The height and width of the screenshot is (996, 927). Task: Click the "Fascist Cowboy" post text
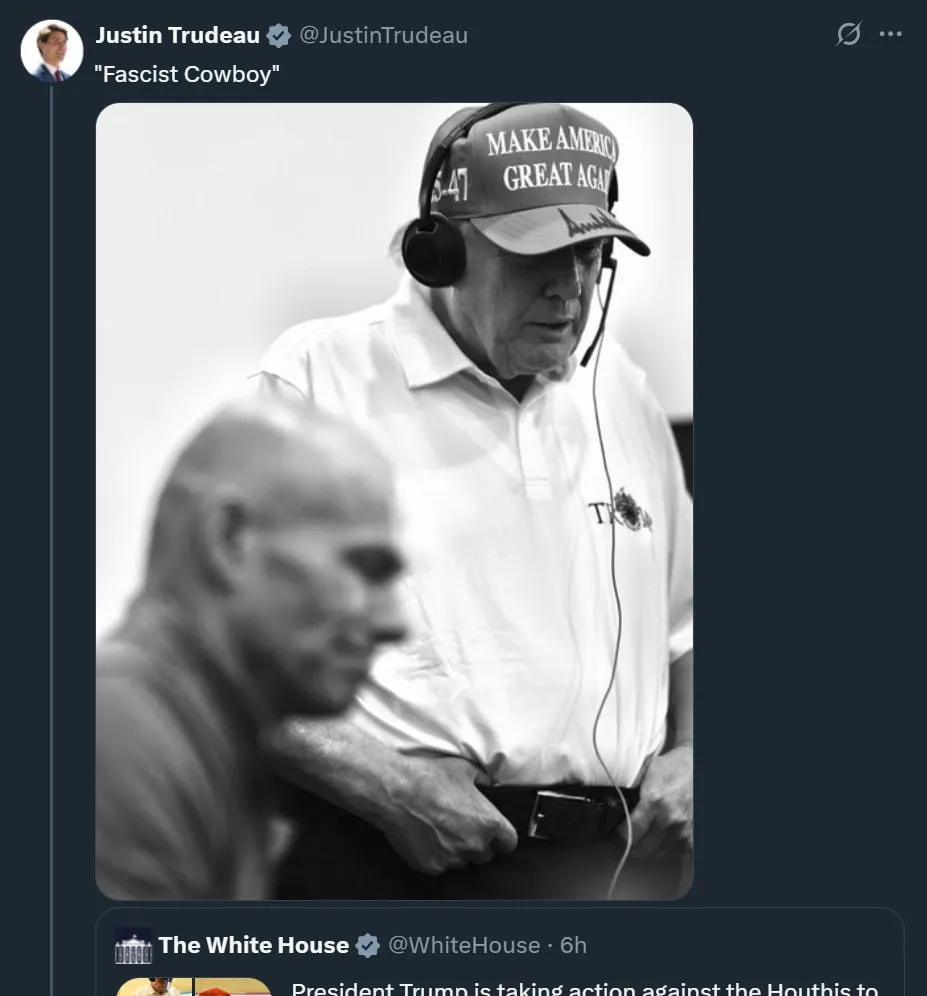coord(187,75)
